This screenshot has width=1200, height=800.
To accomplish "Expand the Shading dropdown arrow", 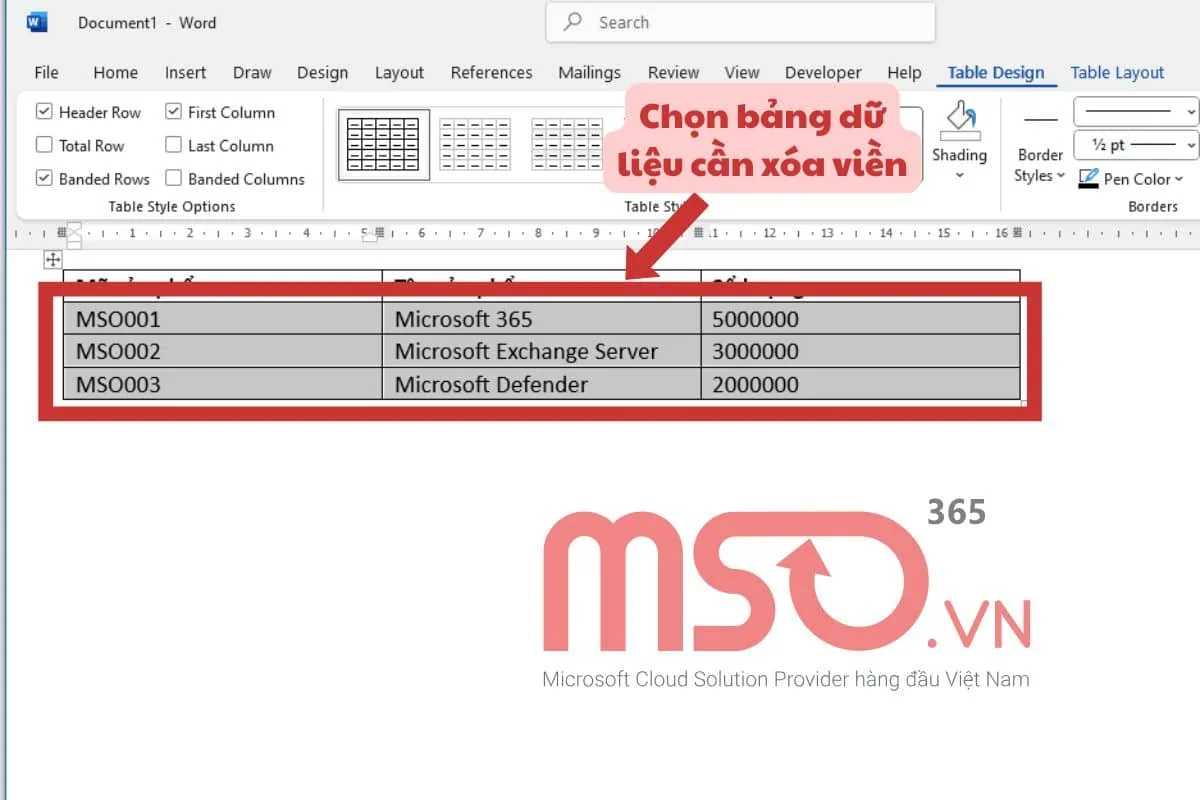I will pos(959,176).
